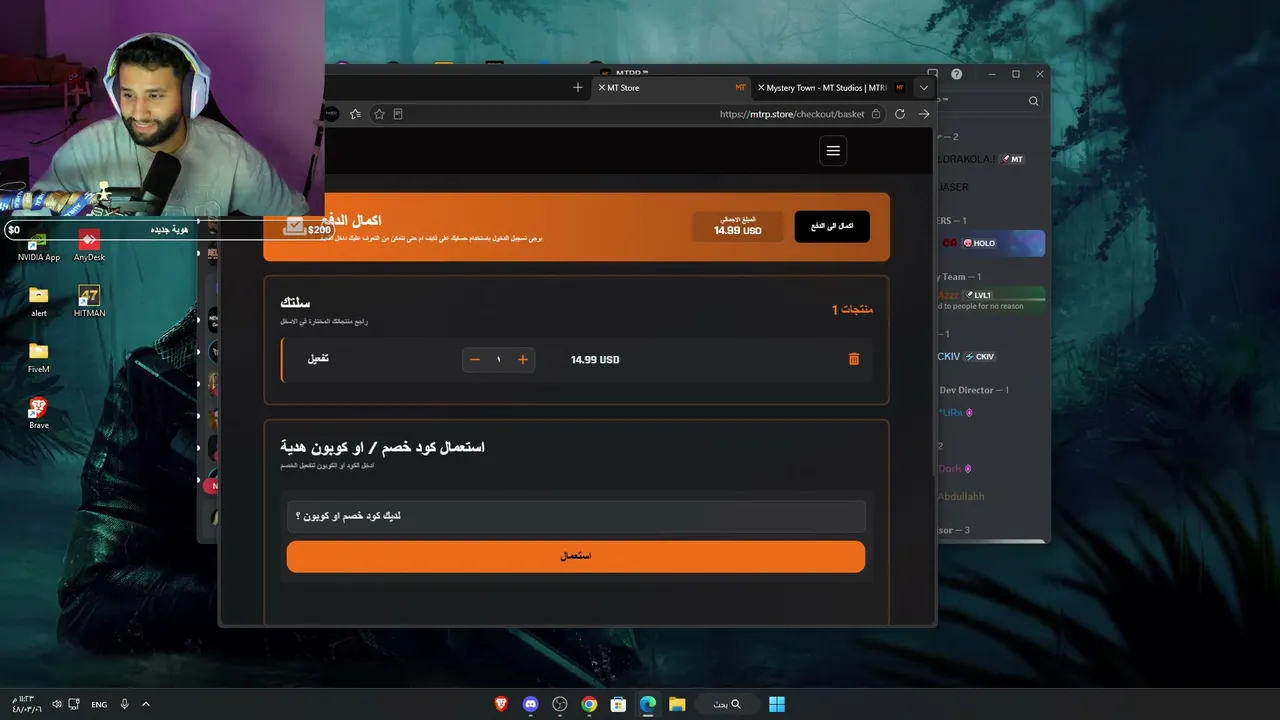Proceed to payment with the black checkout button
This screenshot has width=1280, height=720.
(x=832, y=227)
